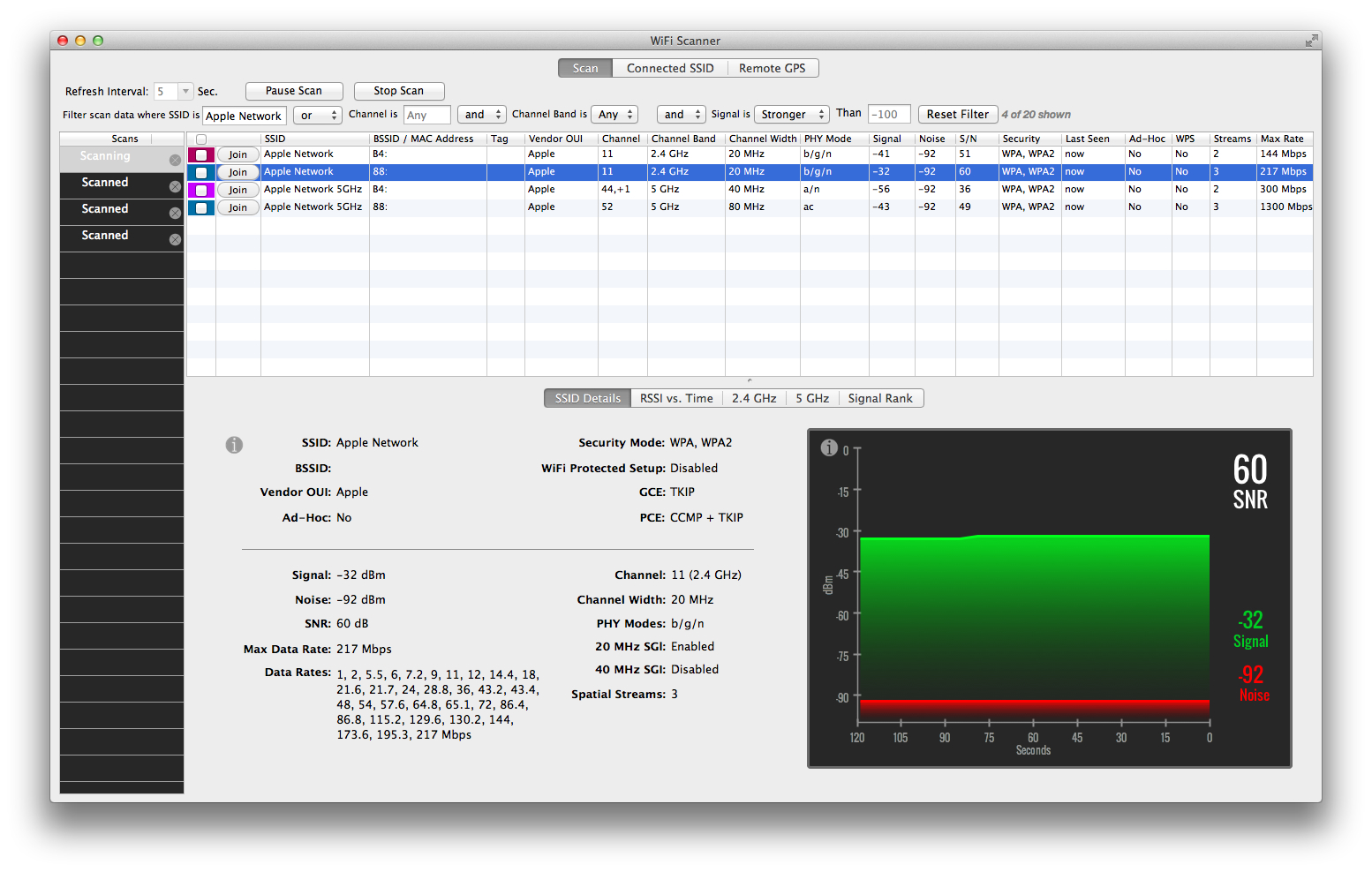Click the info icon on the signal graph
Screen dimensions: 1372x872
[x=829, y=447]
